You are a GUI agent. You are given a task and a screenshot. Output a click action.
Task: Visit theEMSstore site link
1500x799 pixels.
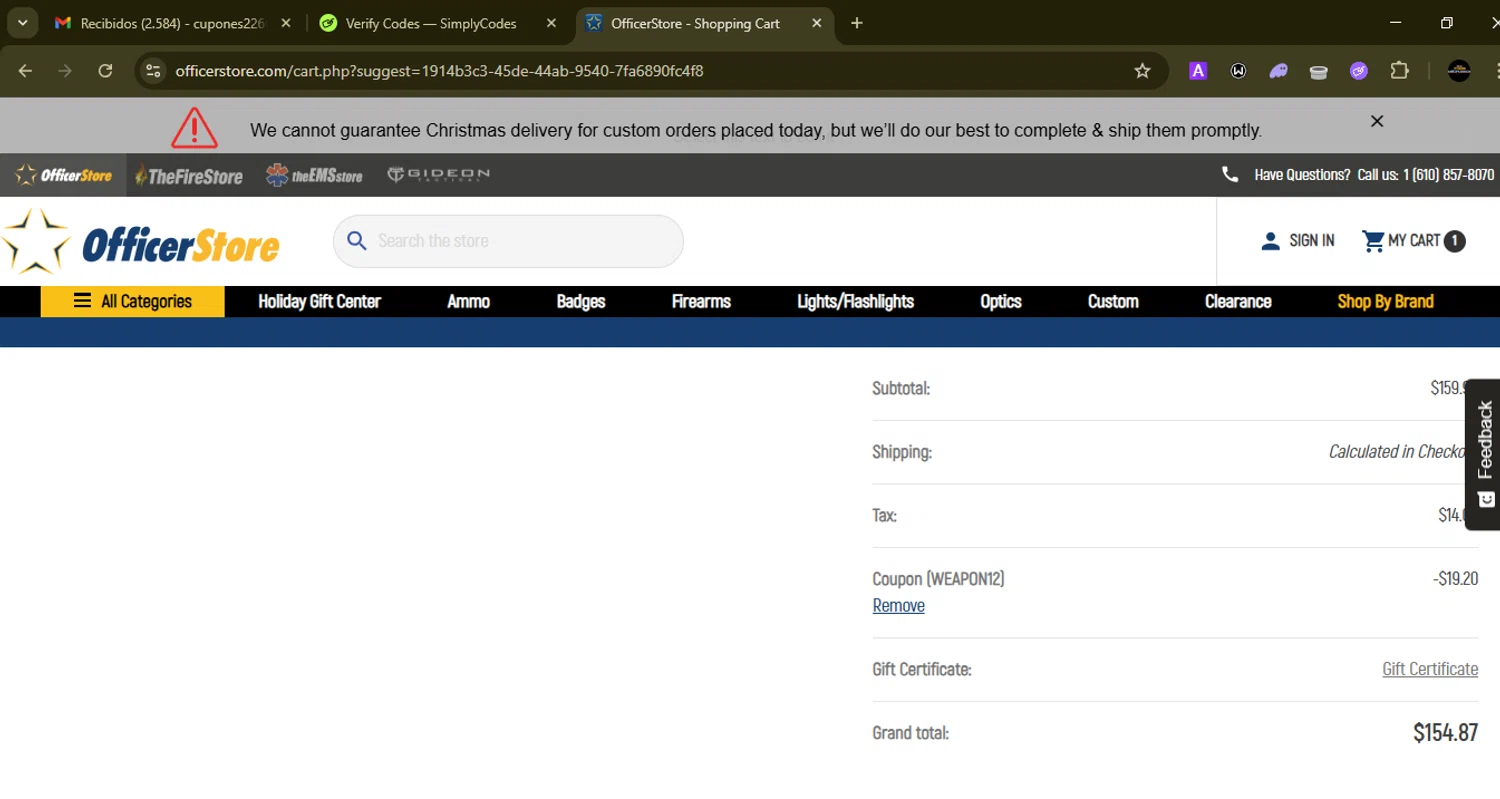pos(314,175)
